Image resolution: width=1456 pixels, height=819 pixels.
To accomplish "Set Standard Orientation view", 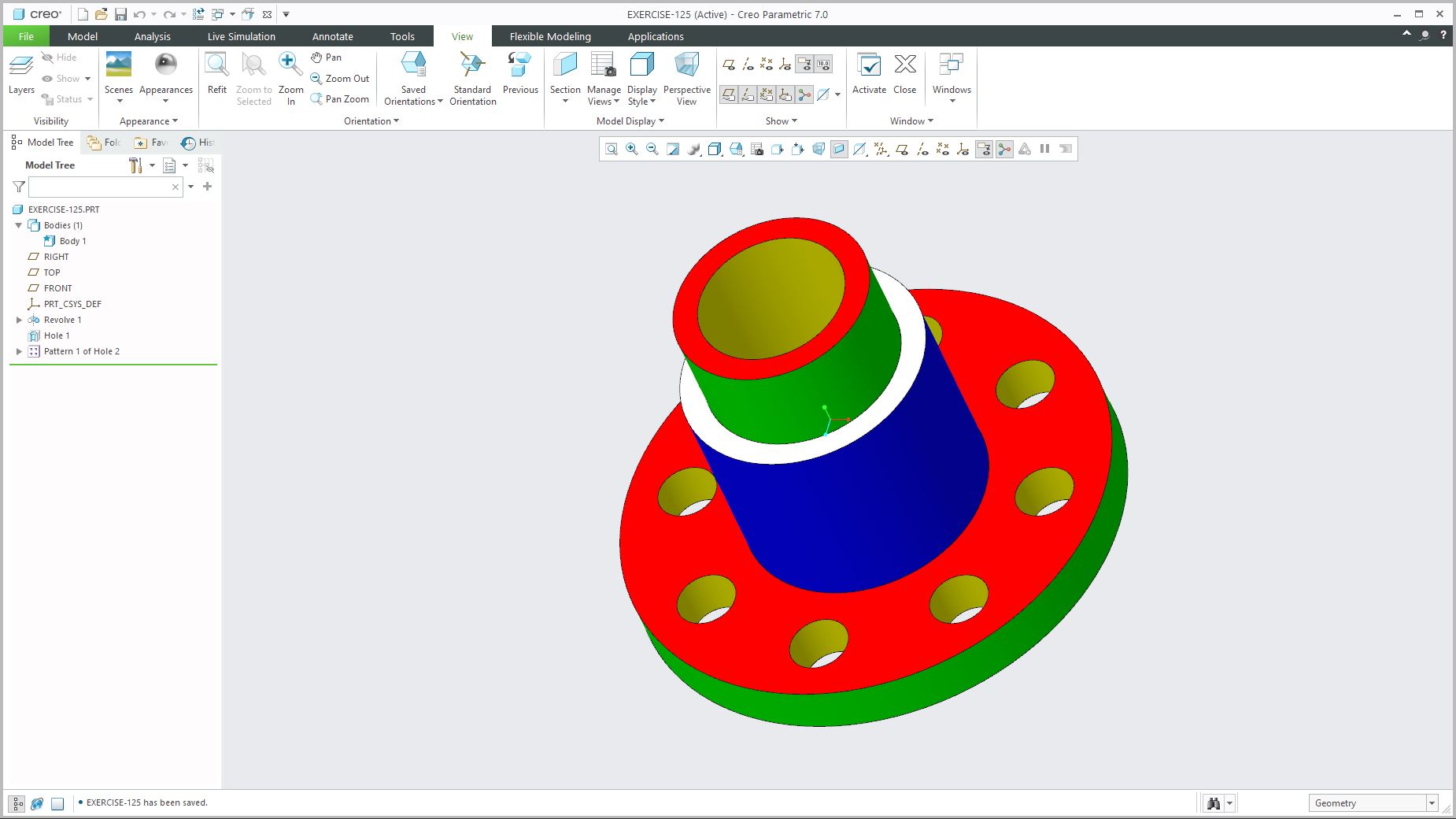I will pos(472,78).
